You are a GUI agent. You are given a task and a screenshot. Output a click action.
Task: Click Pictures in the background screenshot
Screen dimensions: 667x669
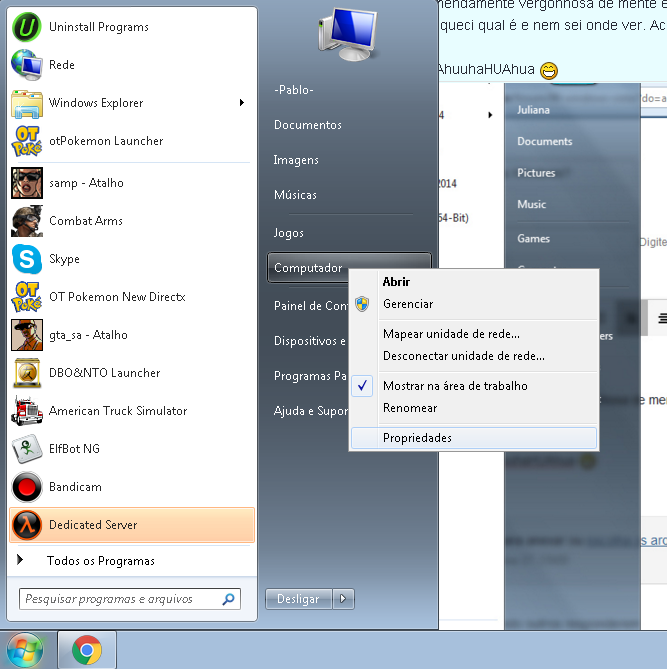click(x=536, y=172)
